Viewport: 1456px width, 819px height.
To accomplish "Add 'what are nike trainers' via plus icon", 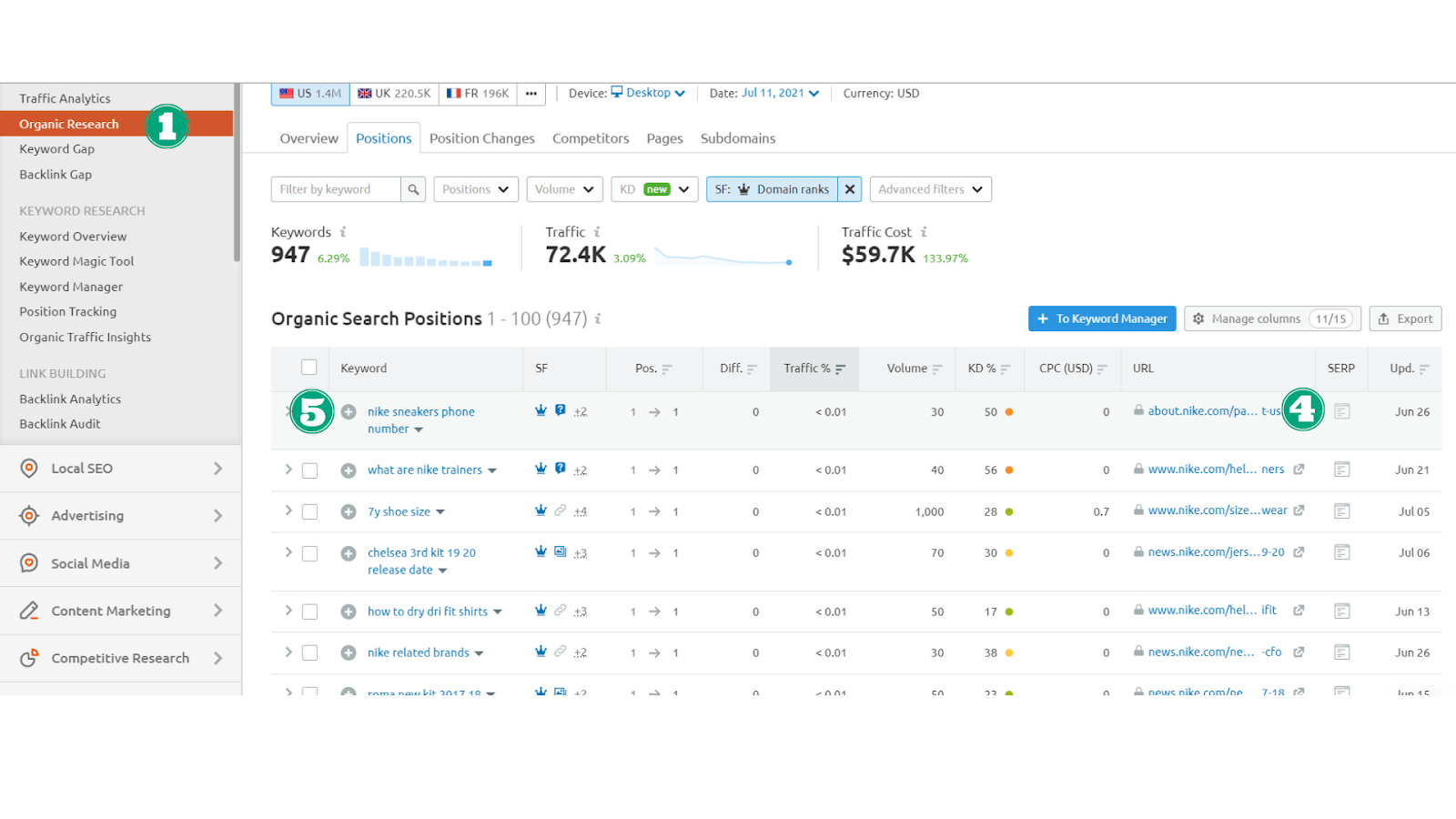I will click(x=349, y=470).
